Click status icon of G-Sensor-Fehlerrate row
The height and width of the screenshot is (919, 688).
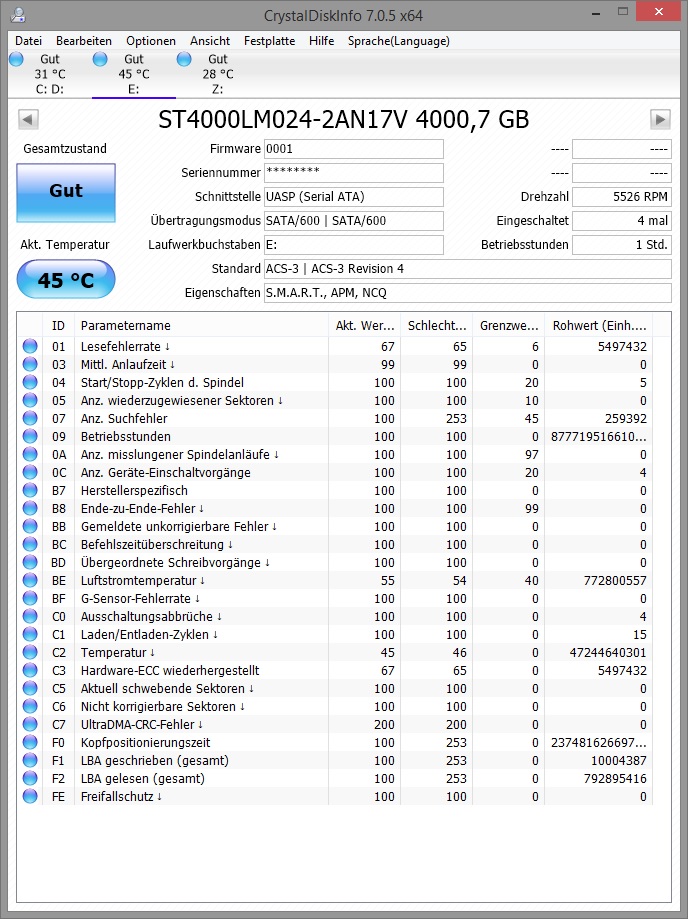[x=30, y=598]
